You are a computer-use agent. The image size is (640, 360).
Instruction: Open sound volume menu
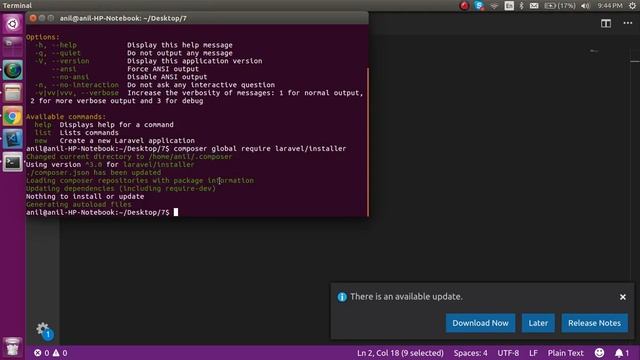pyautogui.click(x=585, y=6)
